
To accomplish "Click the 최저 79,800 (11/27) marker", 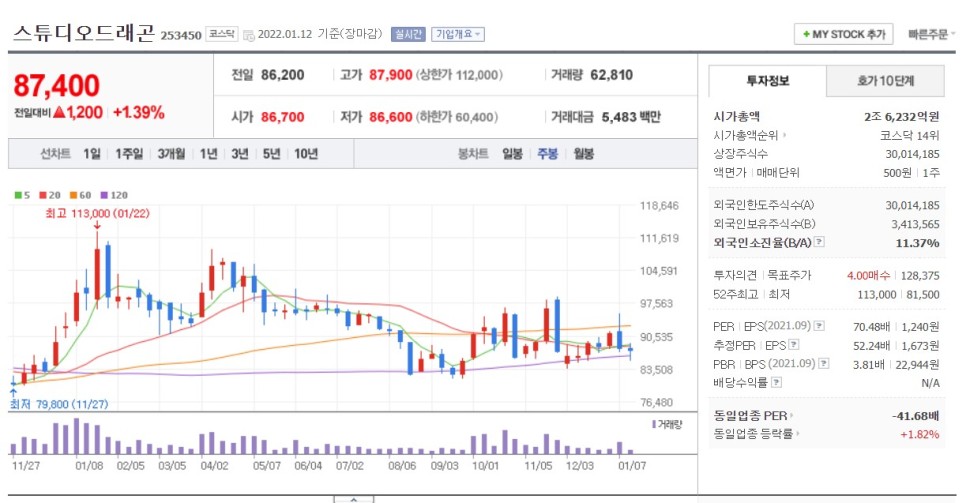I will [59, 404].
